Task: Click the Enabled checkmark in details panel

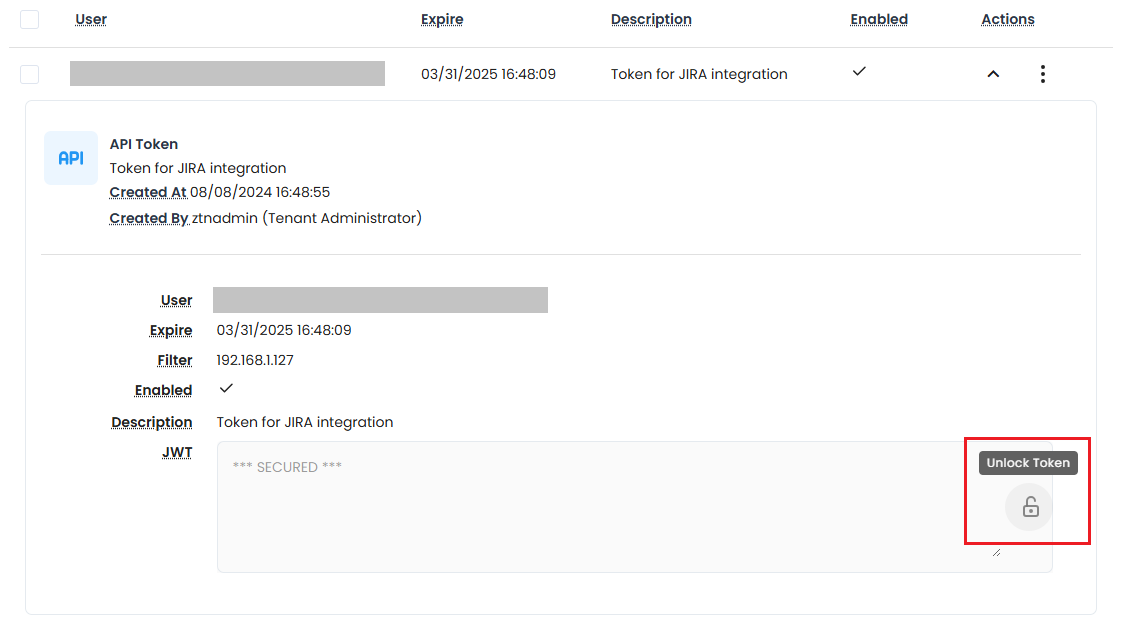Action: point(226,388)
